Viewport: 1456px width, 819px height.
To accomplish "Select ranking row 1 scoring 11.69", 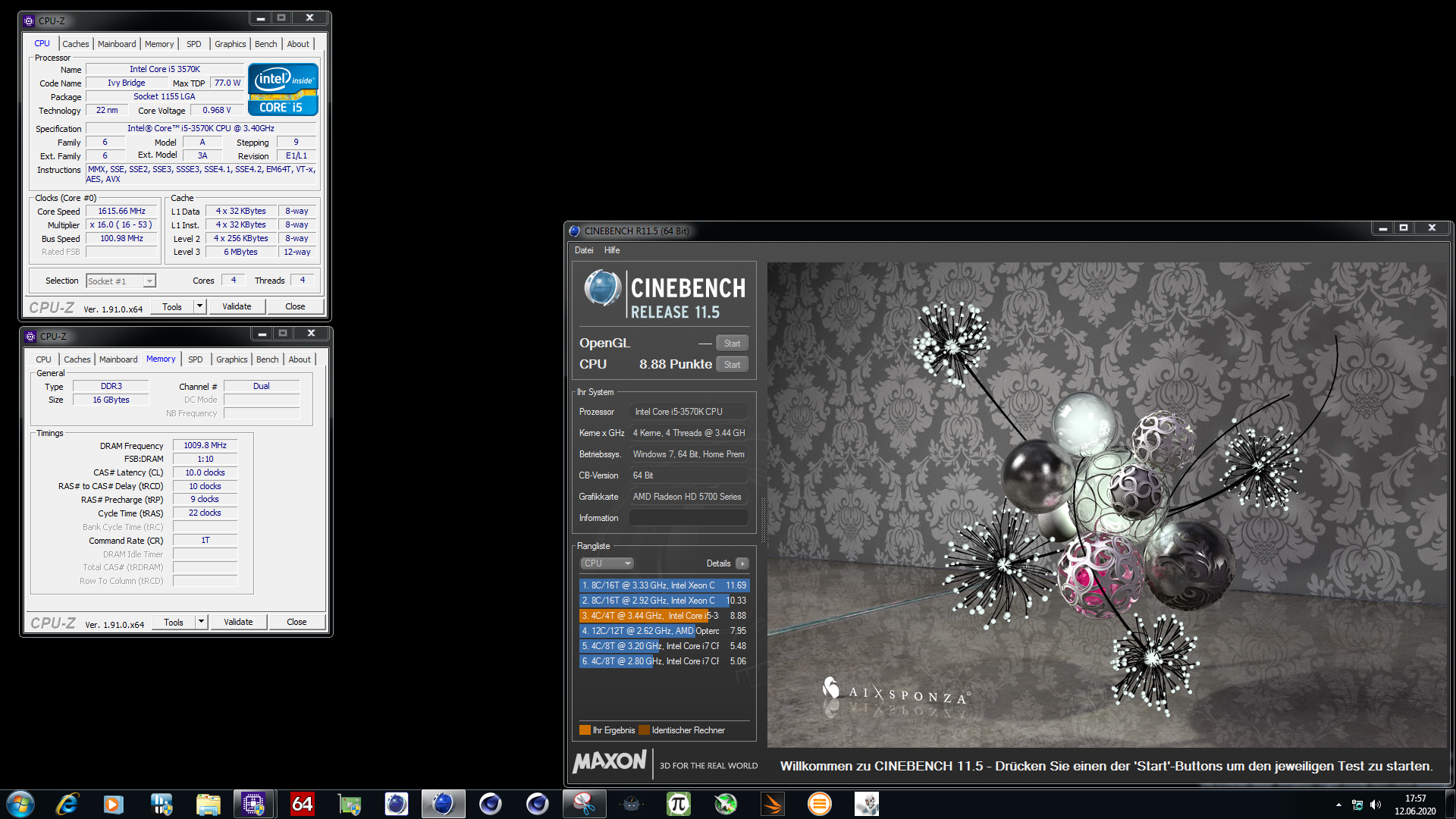I will point(664,585).
